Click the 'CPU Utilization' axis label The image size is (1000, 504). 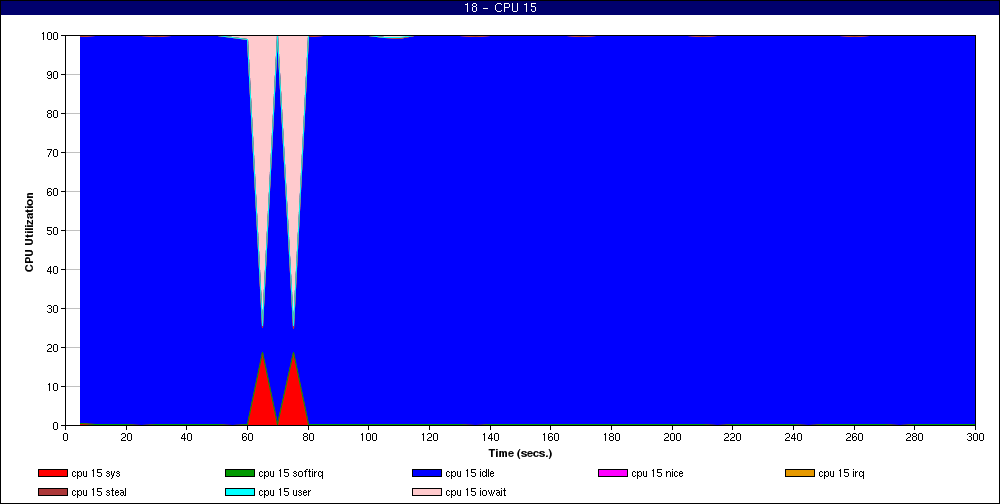[29, 232]
